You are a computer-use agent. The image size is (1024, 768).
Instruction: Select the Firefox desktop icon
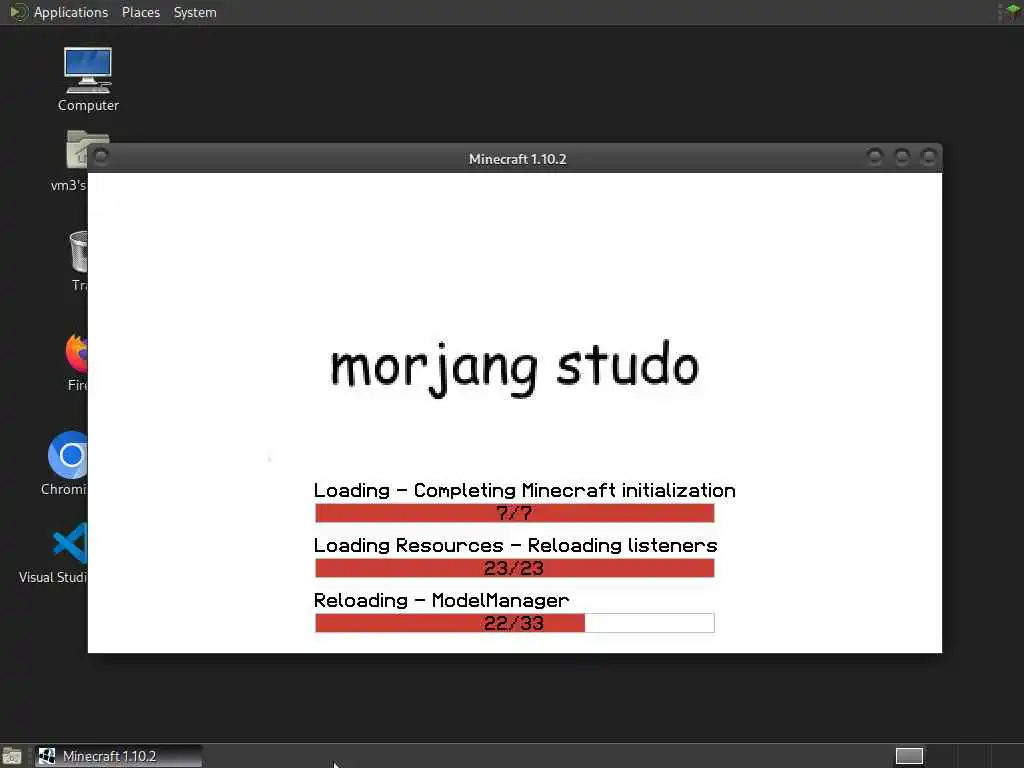coord(76,362)
